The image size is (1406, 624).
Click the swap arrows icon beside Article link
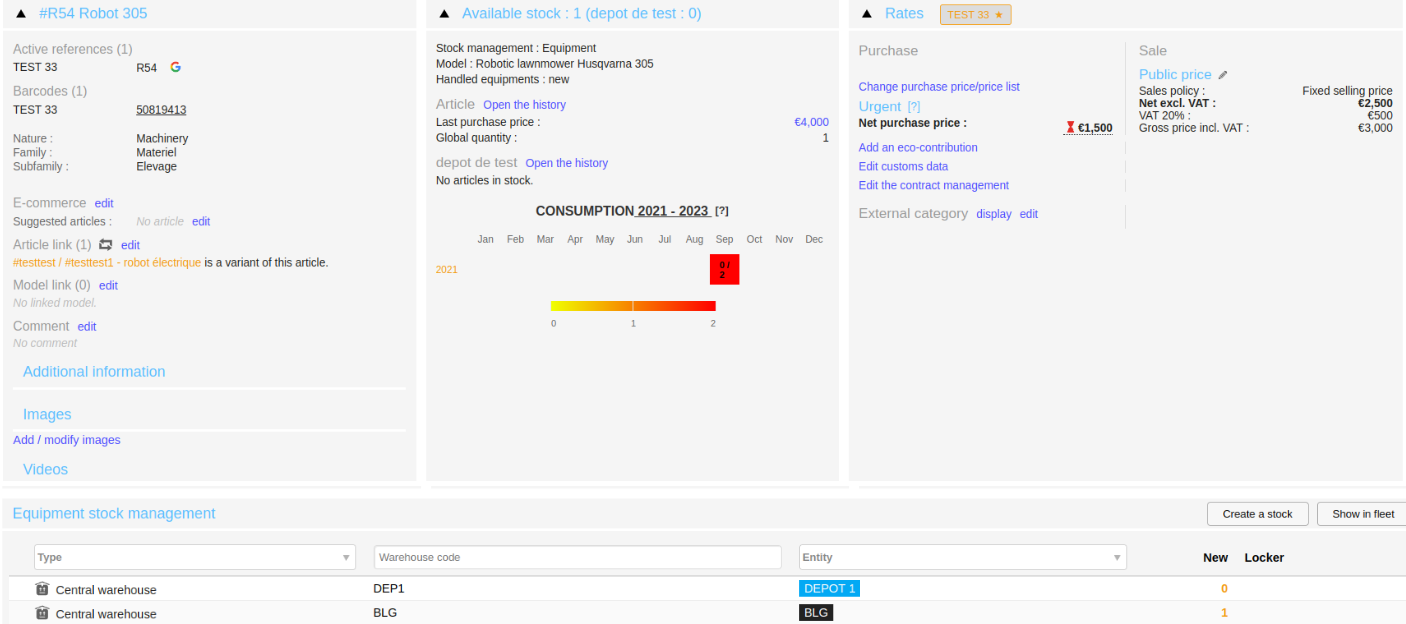point(106,245)
